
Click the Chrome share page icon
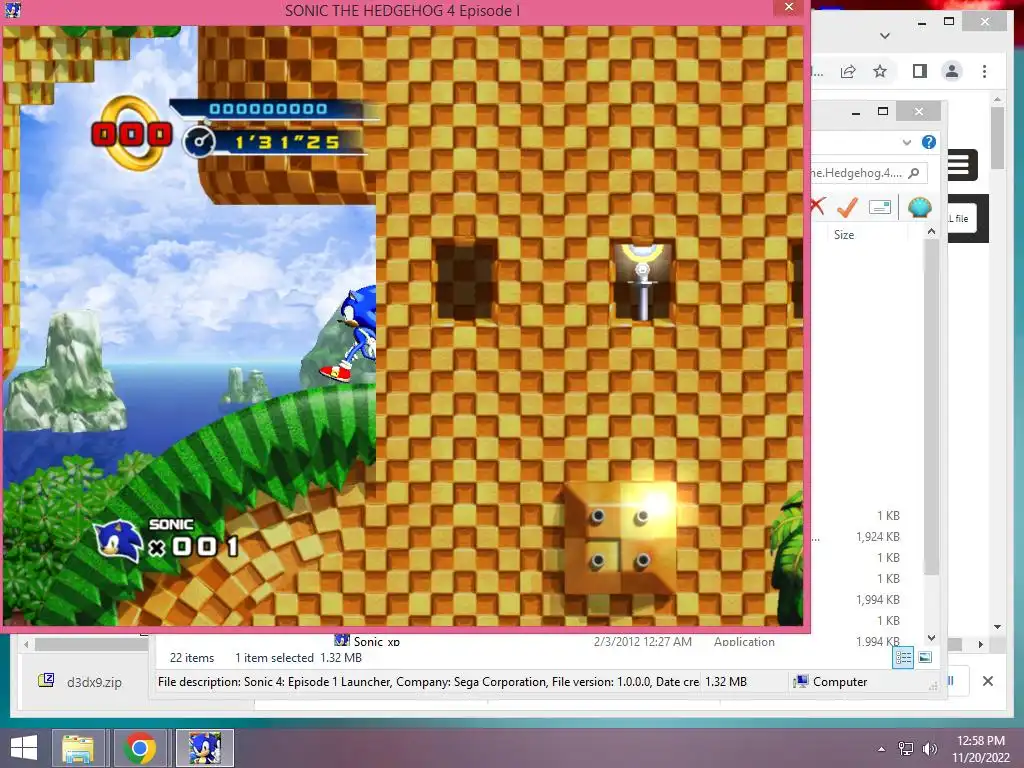(x=848, y=71)
